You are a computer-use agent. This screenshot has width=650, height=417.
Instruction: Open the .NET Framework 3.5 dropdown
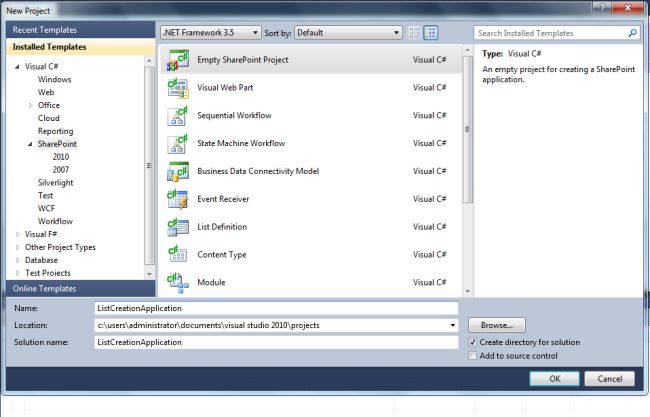(x=211, y=32)
